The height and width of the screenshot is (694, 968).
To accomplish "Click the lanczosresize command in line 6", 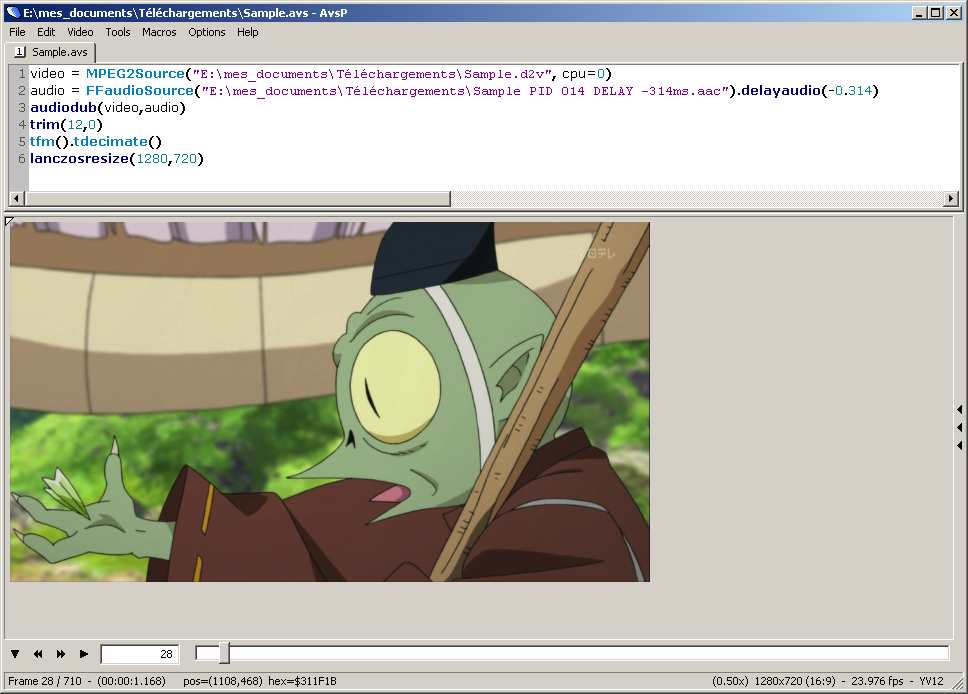I will pos(80,159).
